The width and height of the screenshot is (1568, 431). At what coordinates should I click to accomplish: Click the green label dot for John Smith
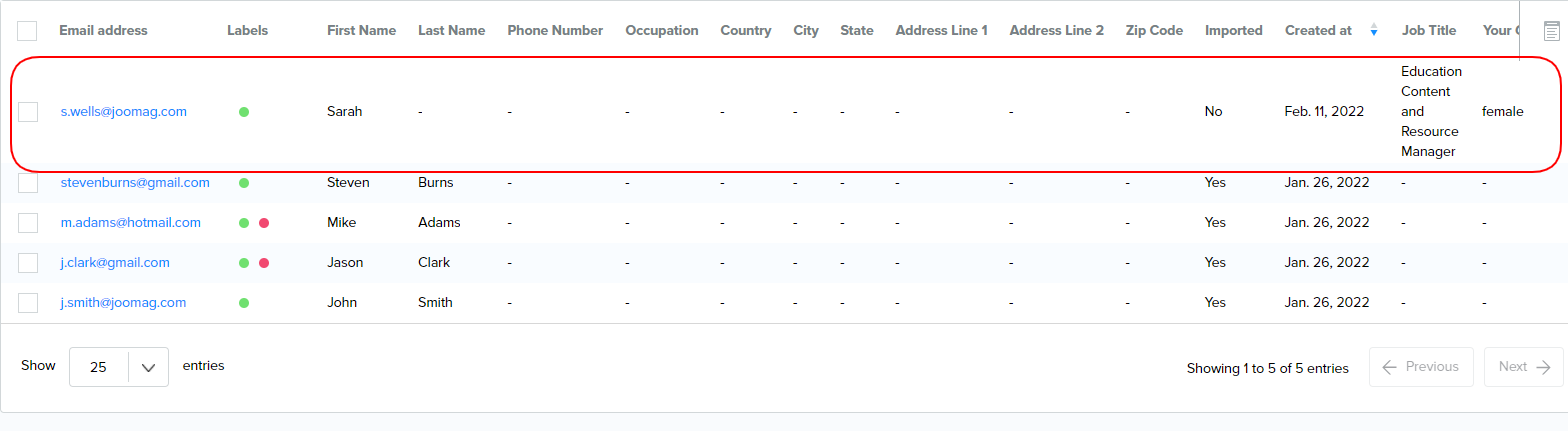244,303
